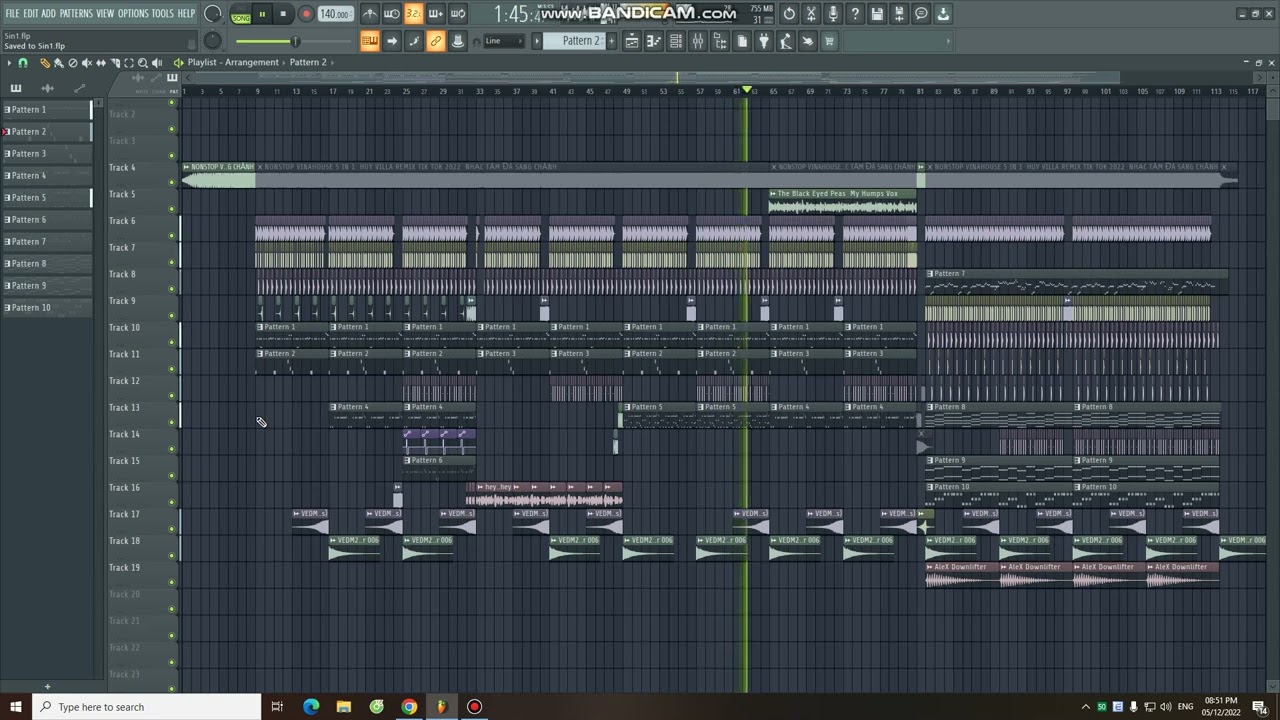Open the PATTERNS menu
The height and width of the screenshot is (720, 1280).
tap(76, 13)
